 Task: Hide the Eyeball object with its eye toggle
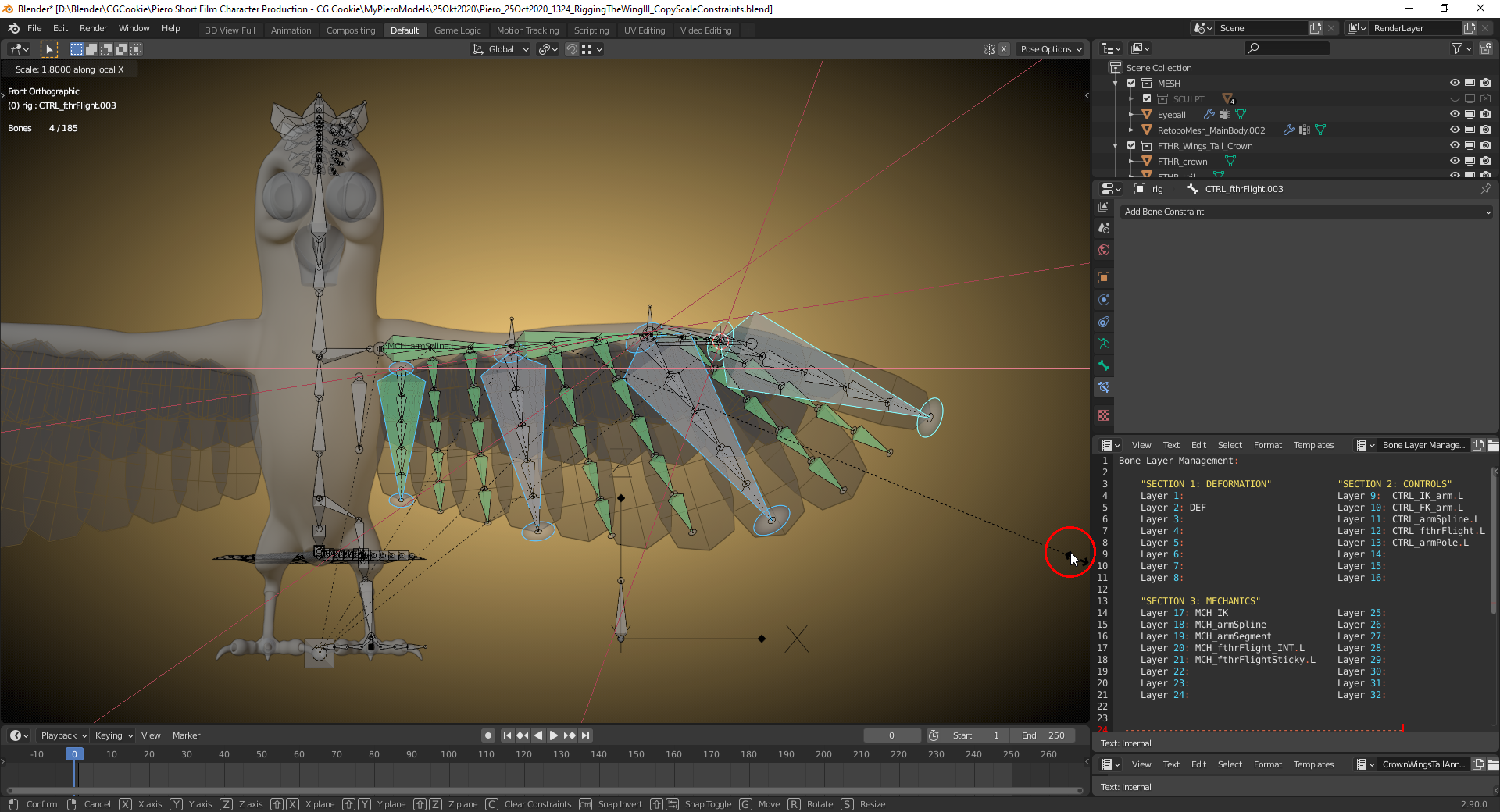click(1455, 114)
